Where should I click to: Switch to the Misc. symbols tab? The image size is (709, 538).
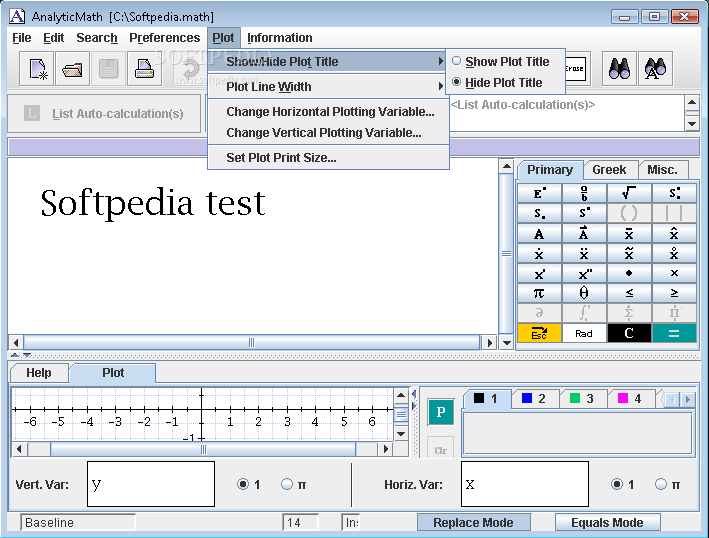662,170
